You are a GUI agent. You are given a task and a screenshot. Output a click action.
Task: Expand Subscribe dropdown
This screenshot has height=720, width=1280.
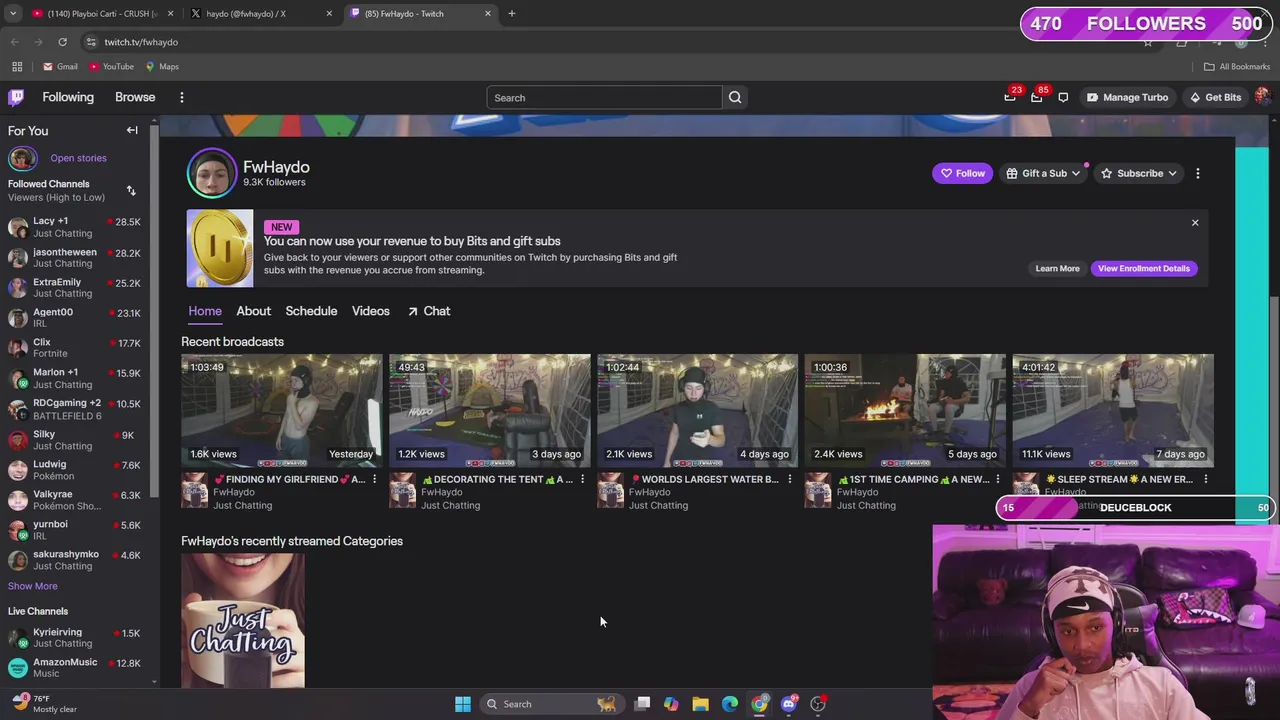(x=1172, y=173)
